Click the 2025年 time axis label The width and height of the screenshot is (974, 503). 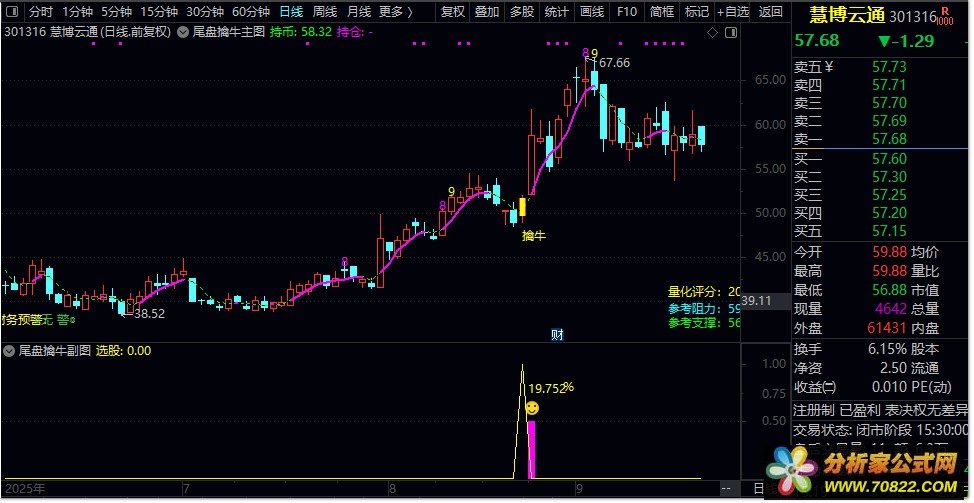25,487
